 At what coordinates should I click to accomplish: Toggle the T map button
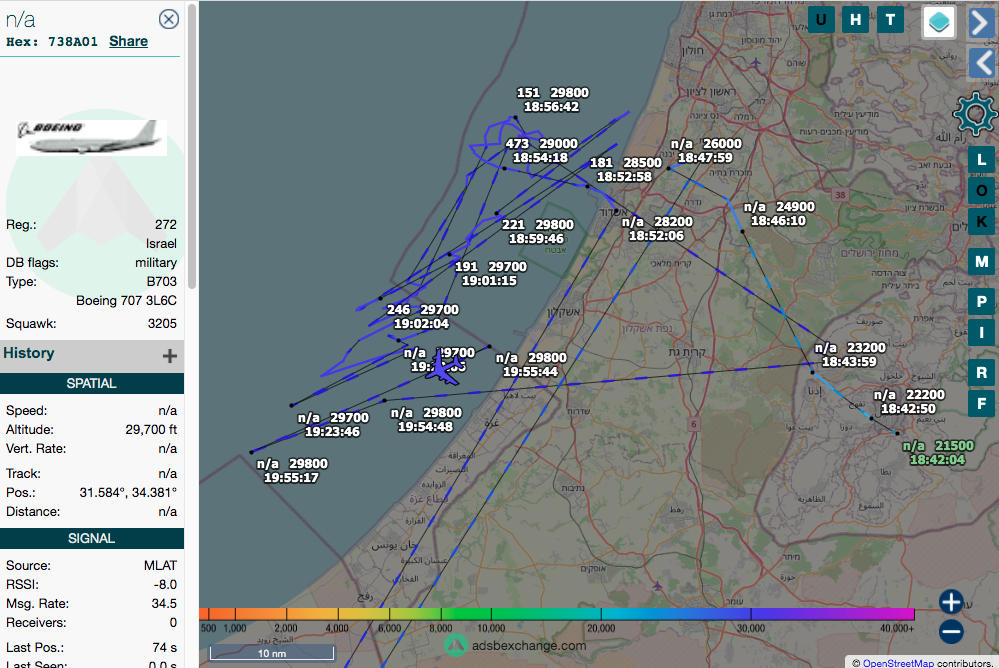(890, 20)
